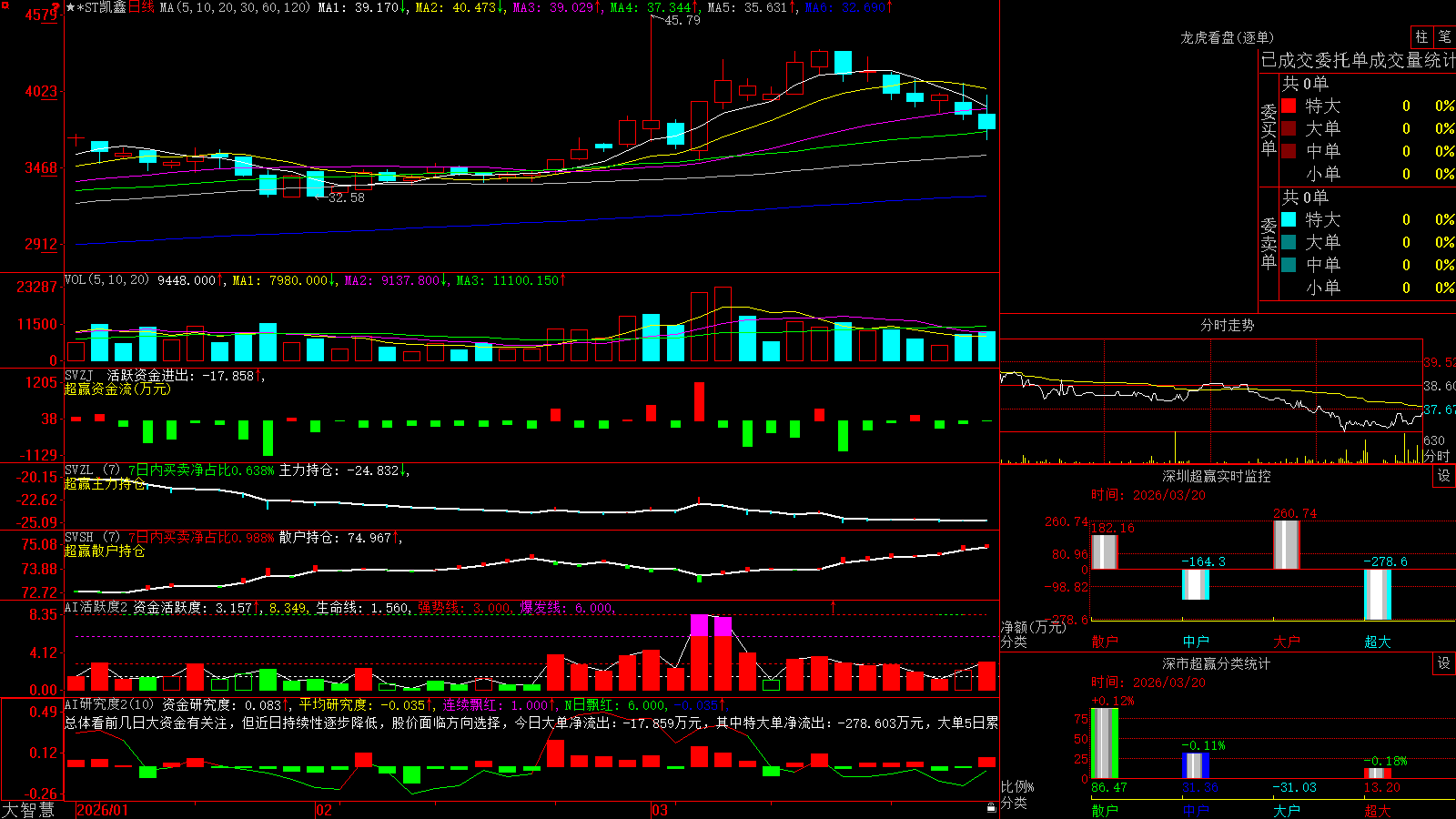
Task: Click the star marker before *ST凯鑫
Action: pos(70,7)
